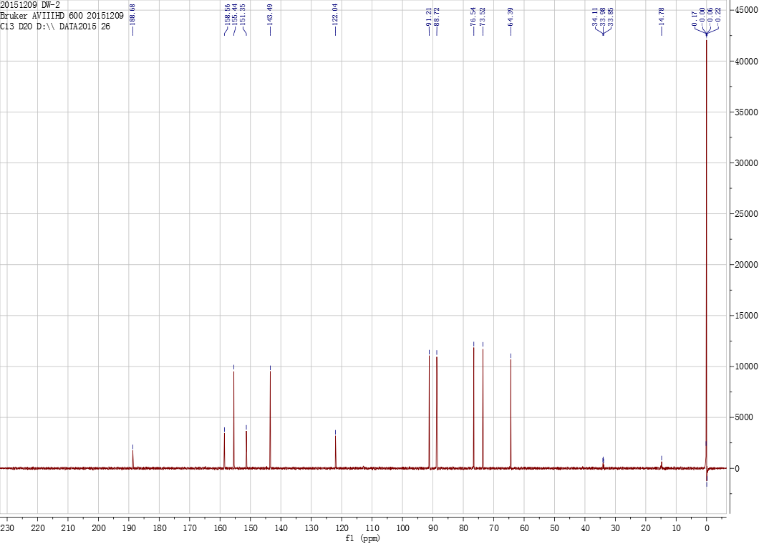Image resolution: width=779 pixels, height=545 pixels.
Task: Select the 143.49 peak label
Action: [270, 14]
